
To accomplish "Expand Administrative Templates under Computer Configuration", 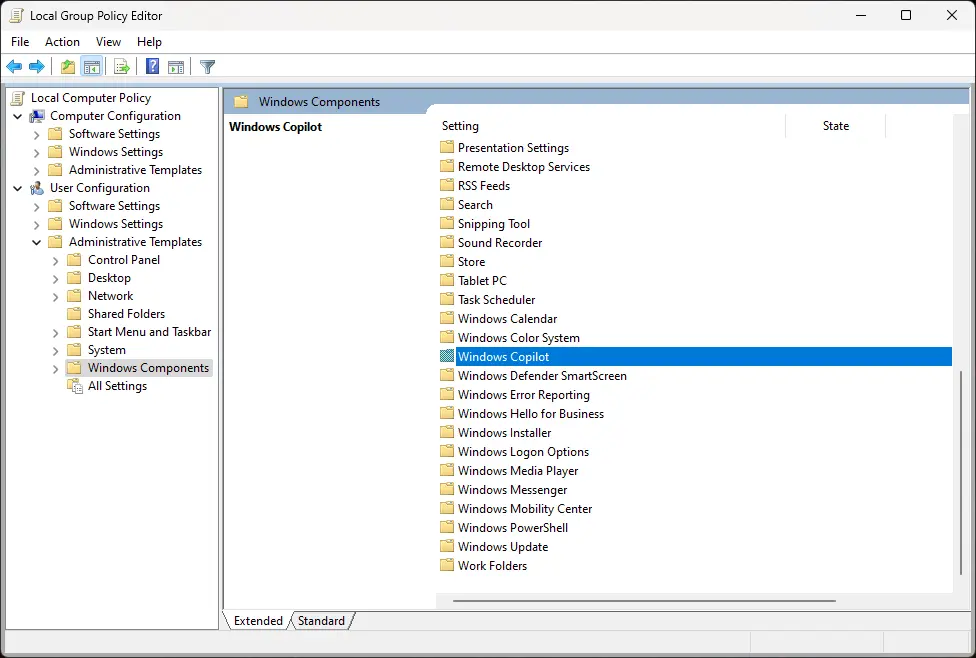I will (36, 171).
